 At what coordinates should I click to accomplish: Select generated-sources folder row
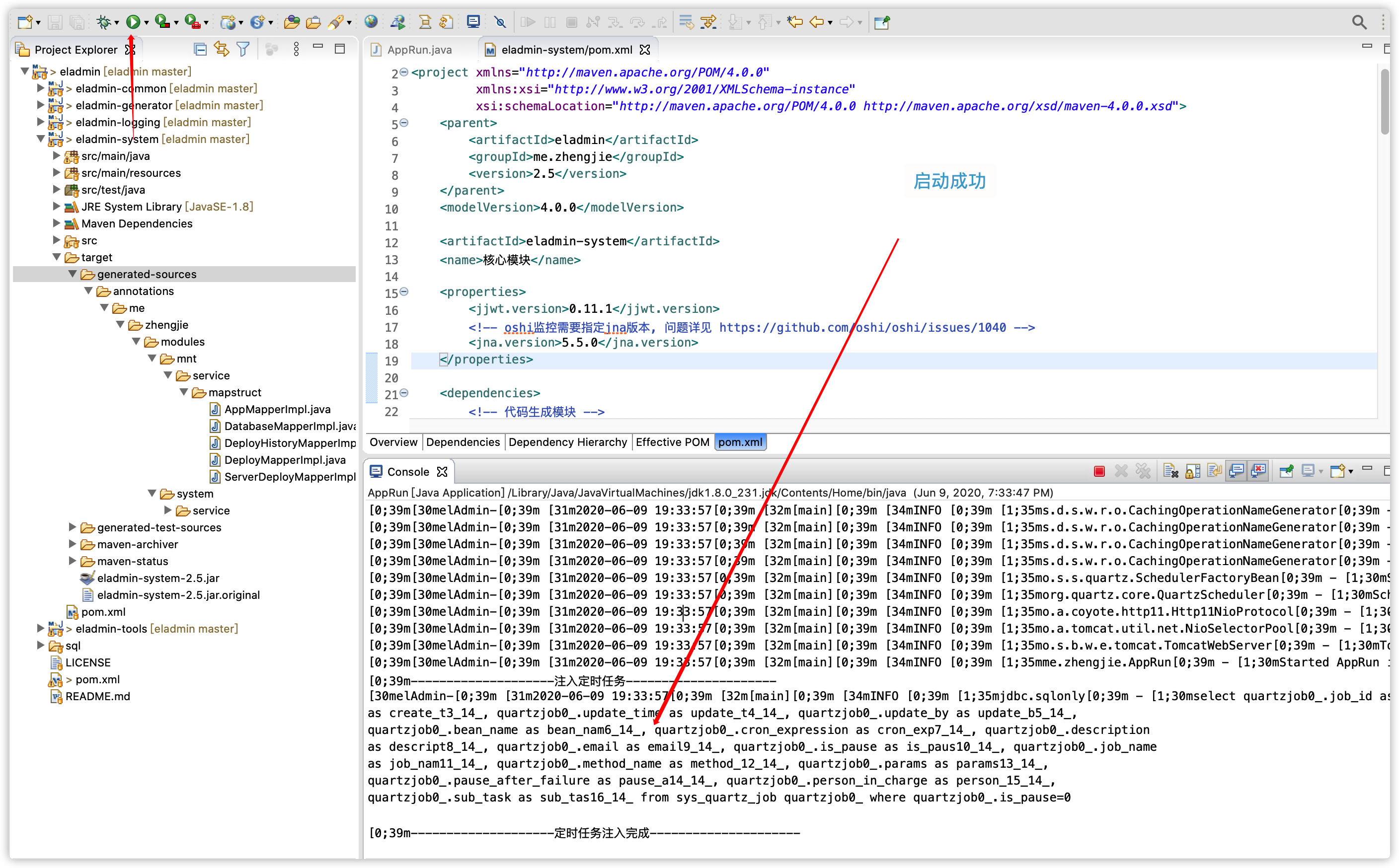pos(184,275)
